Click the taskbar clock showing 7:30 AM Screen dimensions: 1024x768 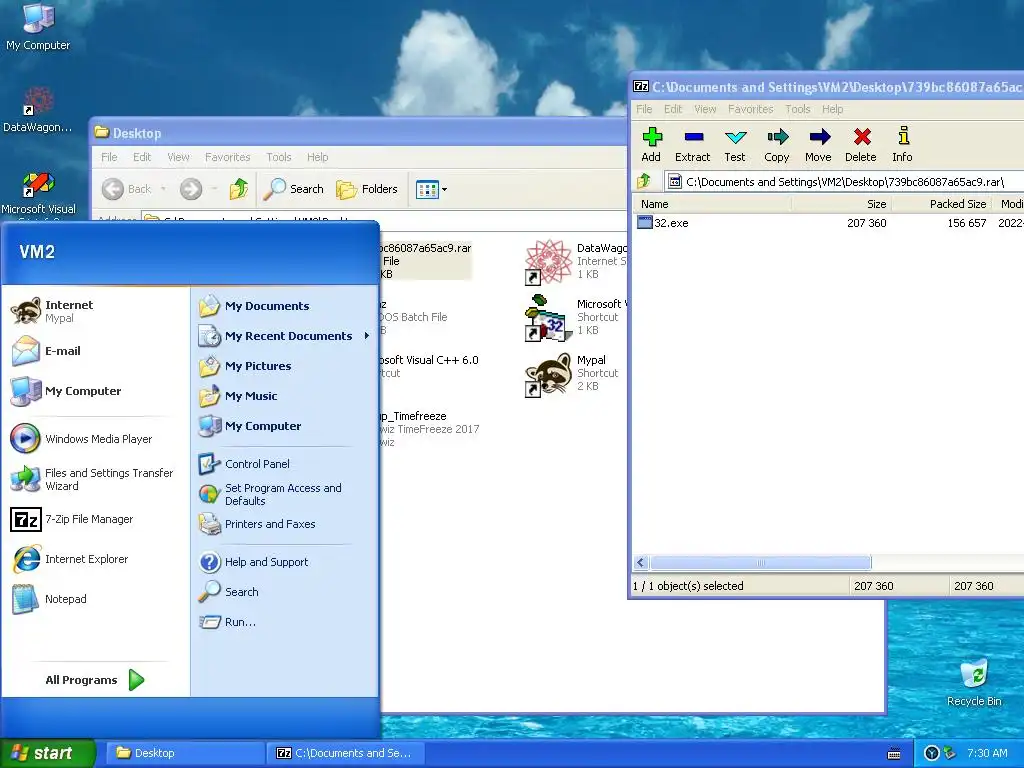click(x=987, y=753)
